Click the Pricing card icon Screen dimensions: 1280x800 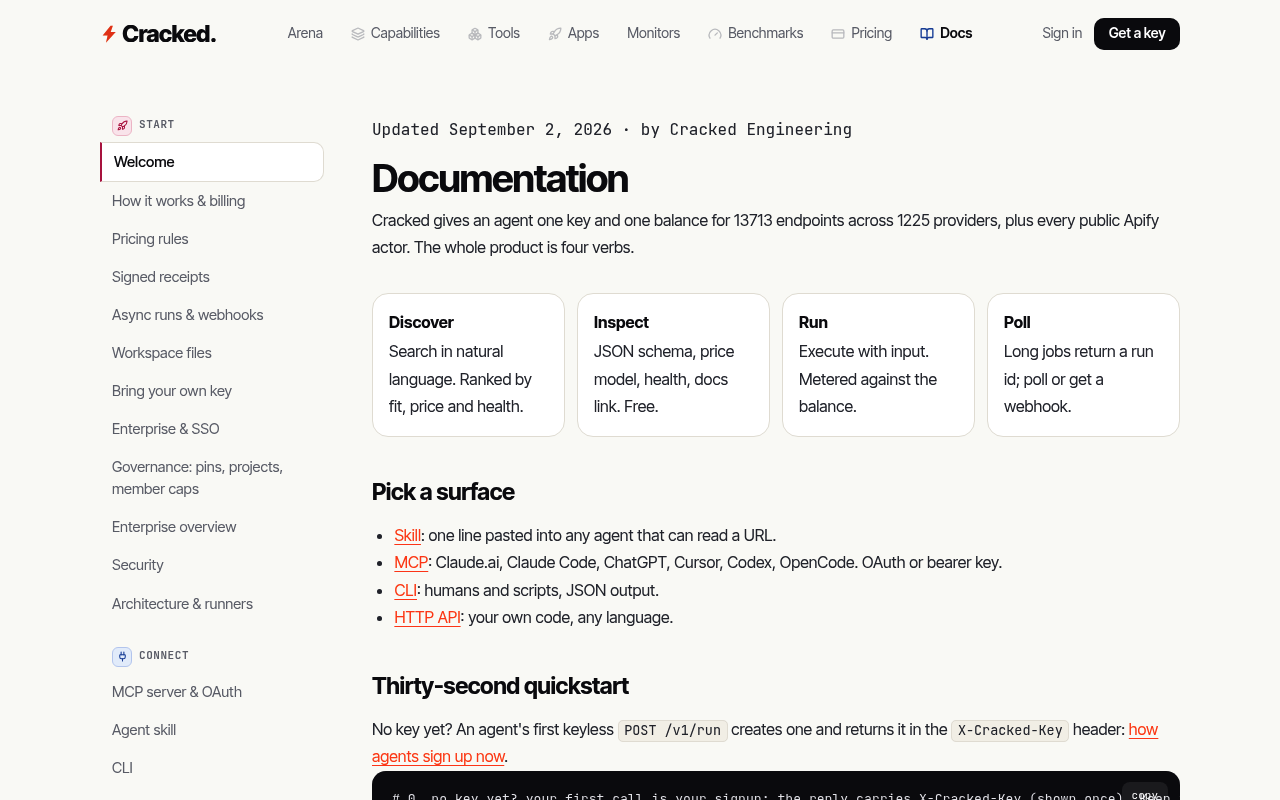coord(838,34)
